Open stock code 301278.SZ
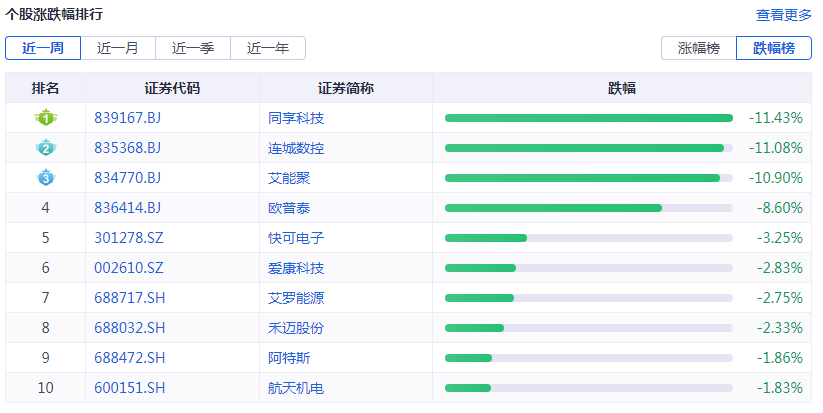Viewport: 823px width, 413px height. [127, 238]
